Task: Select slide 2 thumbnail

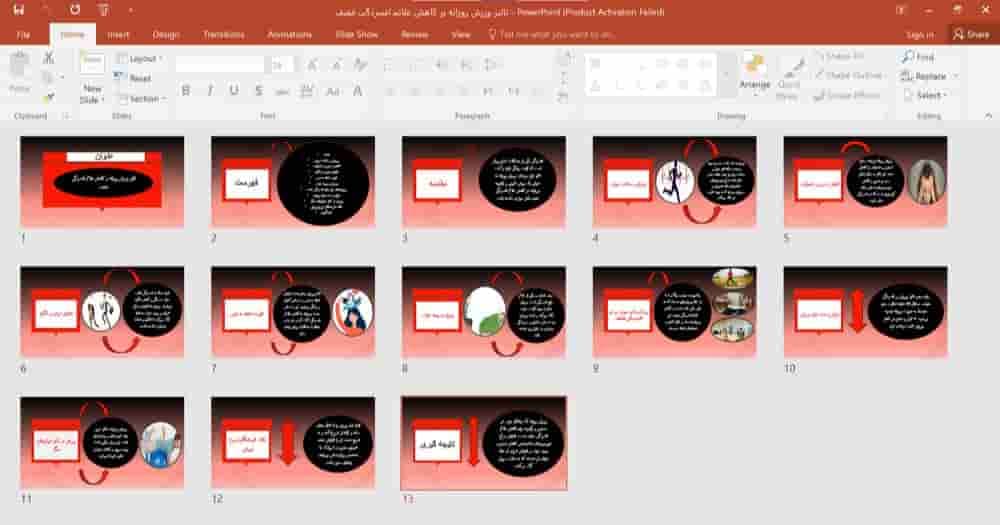Action: click(293, 182)
